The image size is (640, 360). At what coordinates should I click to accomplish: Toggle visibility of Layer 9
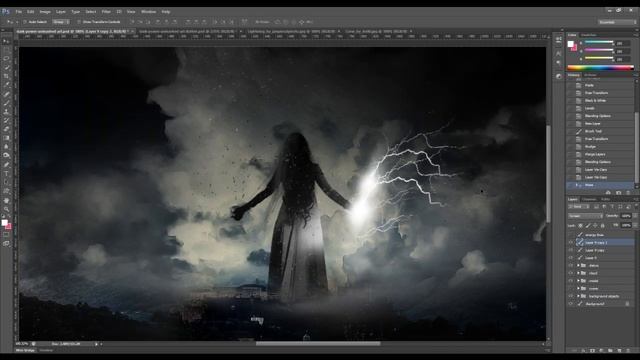click(x=571, y=258)
